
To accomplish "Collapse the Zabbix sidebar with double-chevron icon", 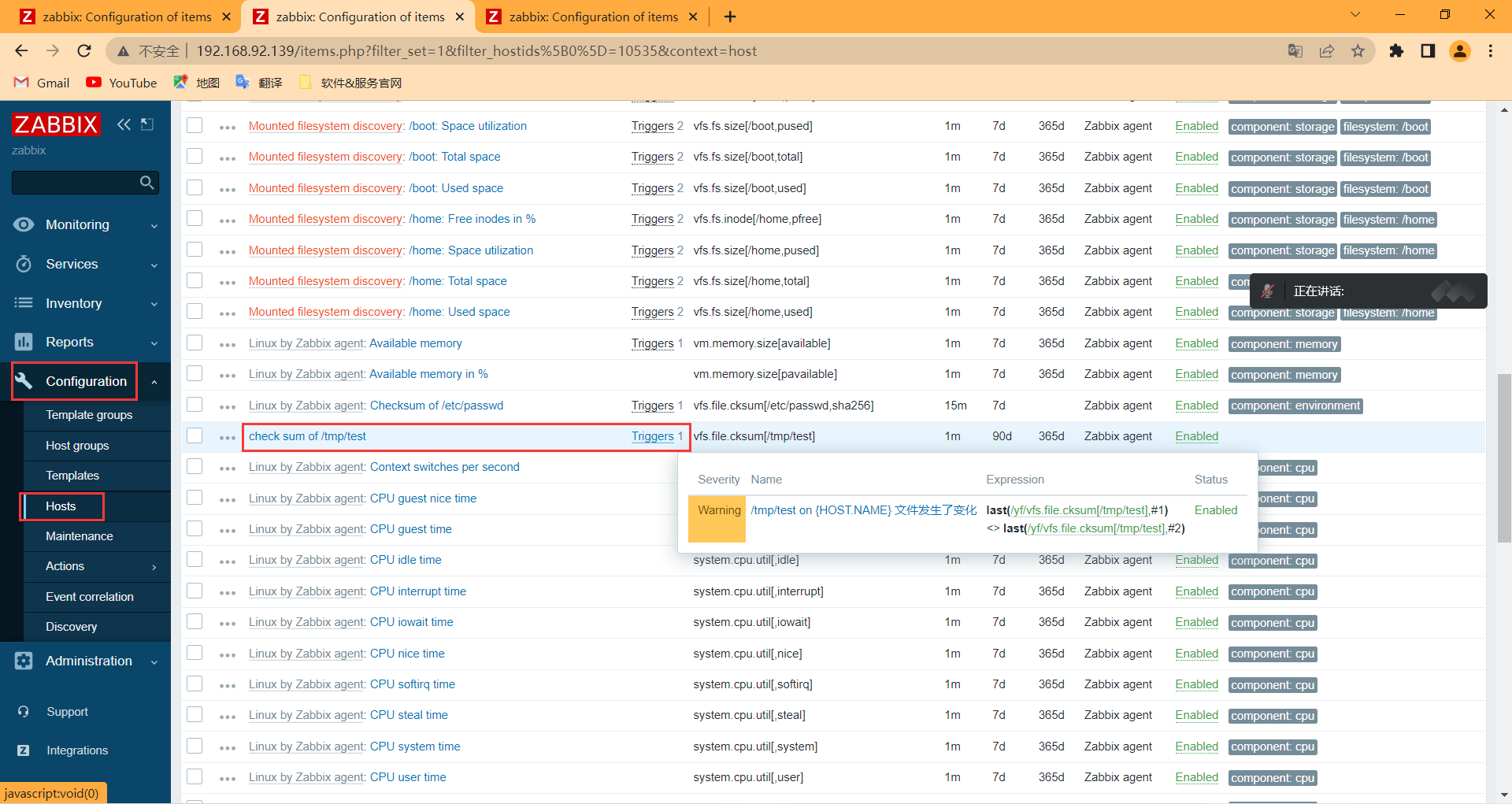I will (124, 124).
